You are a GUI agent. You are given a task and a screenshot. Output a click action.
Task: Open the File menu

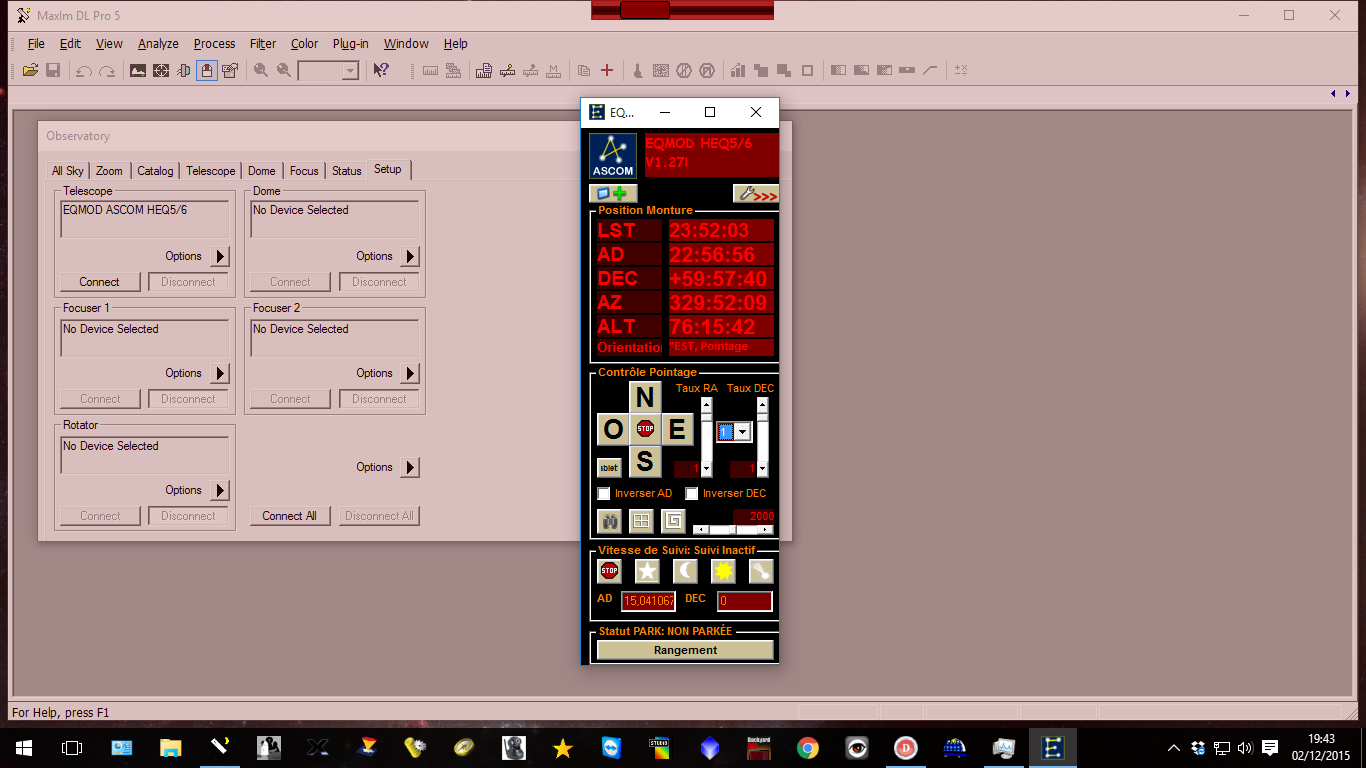tap(36, 44)
